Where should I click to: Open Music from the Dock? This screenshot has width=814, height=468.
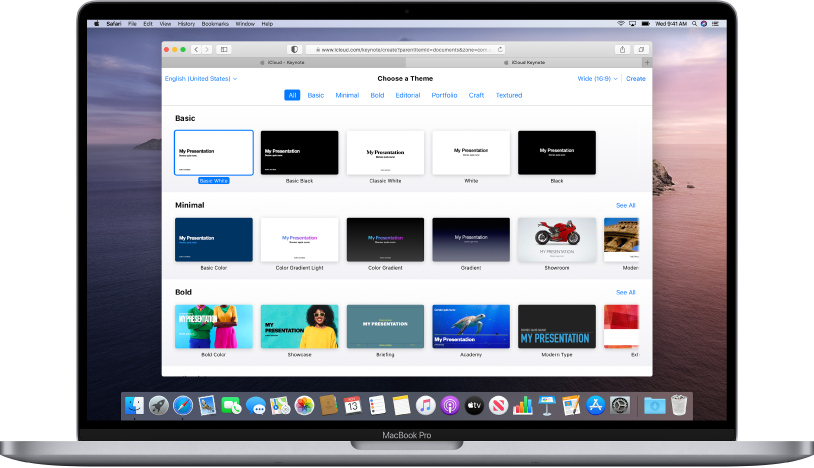click(x=426, y=405)
